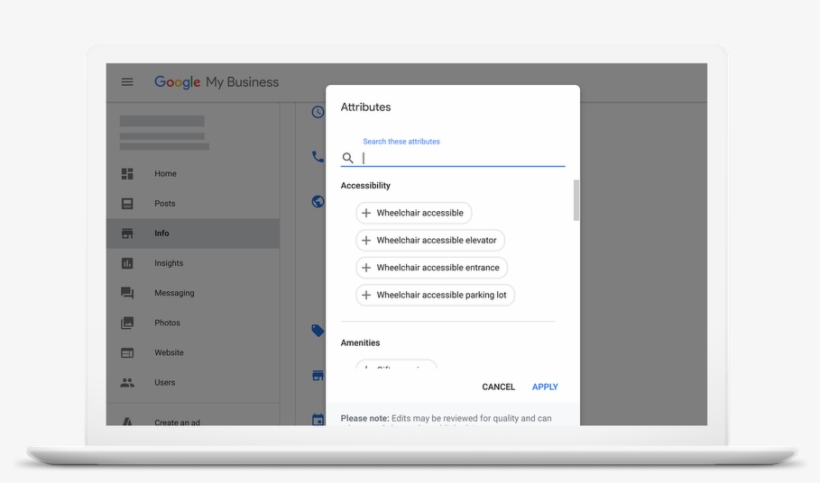Image resolution: width=820 pixels, height=483 pixels.
Task: Select Wheelchair accessible entrance chip
Action: pyautogui.click(x=432, y=268)
